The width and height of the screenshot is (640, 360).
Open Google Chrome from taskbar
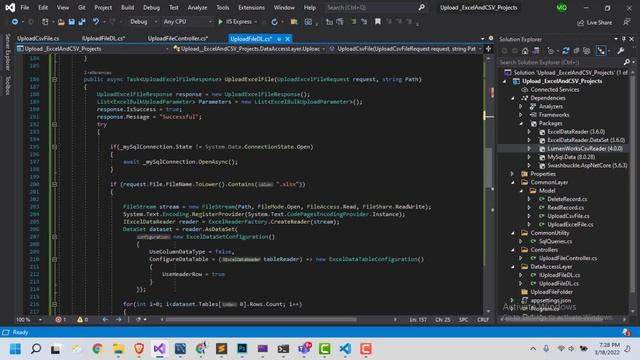(98, 349)
